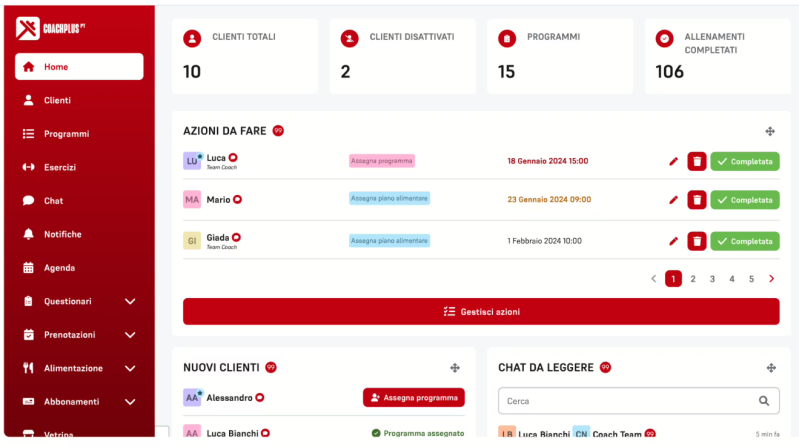799x447 pixels.
Task: Mark Giada's action as Completata
Action: pyautogui.click(x=745, y=241)
